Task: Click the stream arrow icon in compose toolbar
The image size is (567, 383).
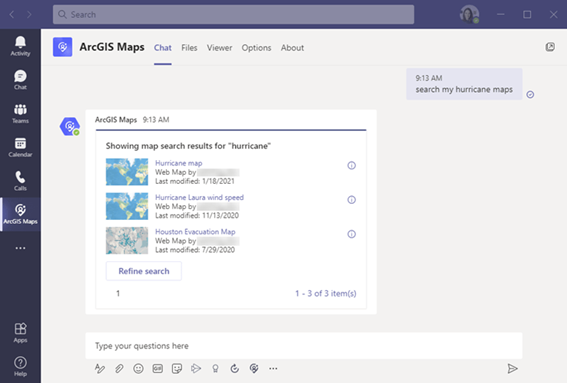Action: [x=196, y=369]
